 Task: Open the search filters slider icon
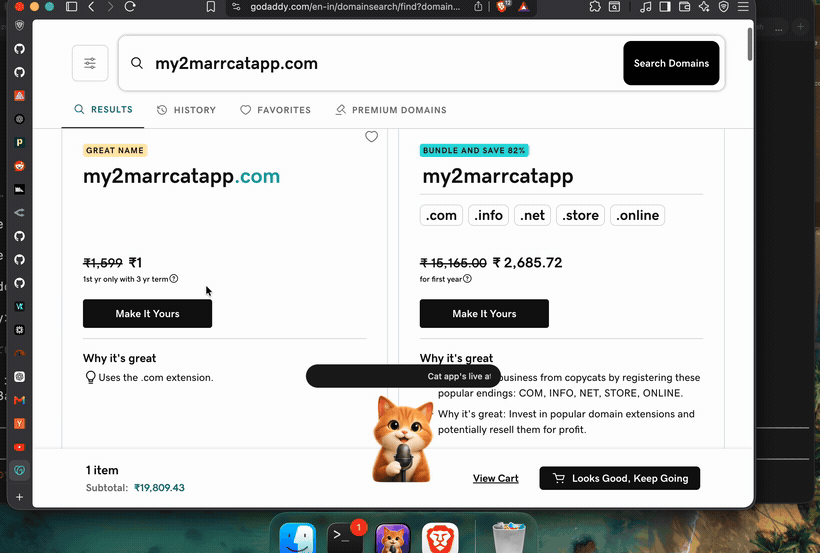point(90,63)
